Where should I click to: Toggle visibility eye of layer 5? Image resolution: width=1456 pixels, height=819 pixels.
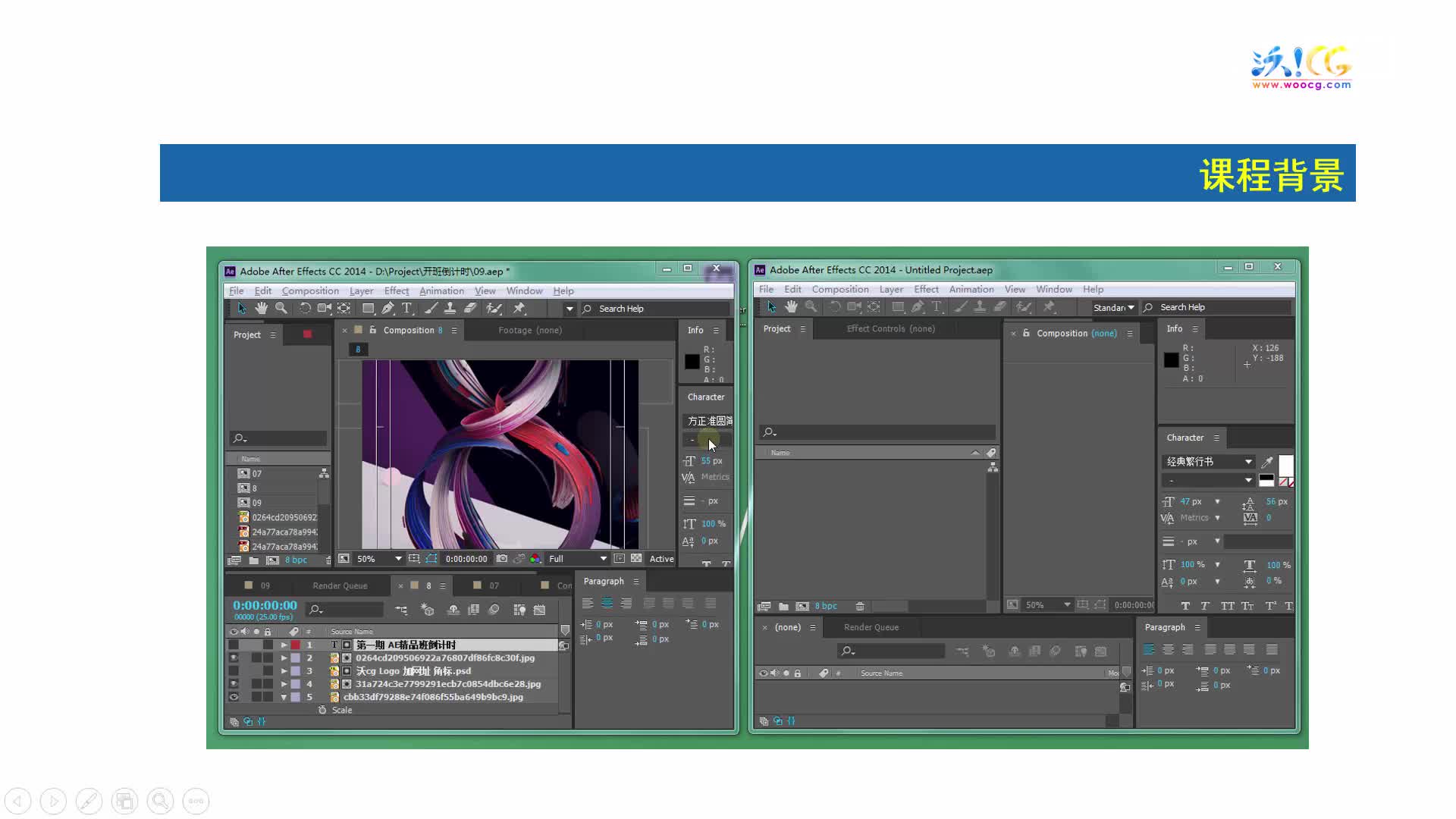(234, 697)
